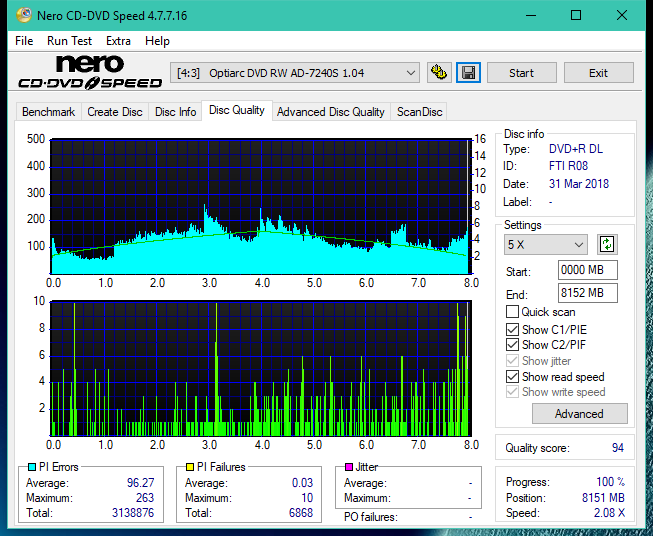Click the PI Errors graph area
This screenshot has width=653, height=536.
coord(261,207)
